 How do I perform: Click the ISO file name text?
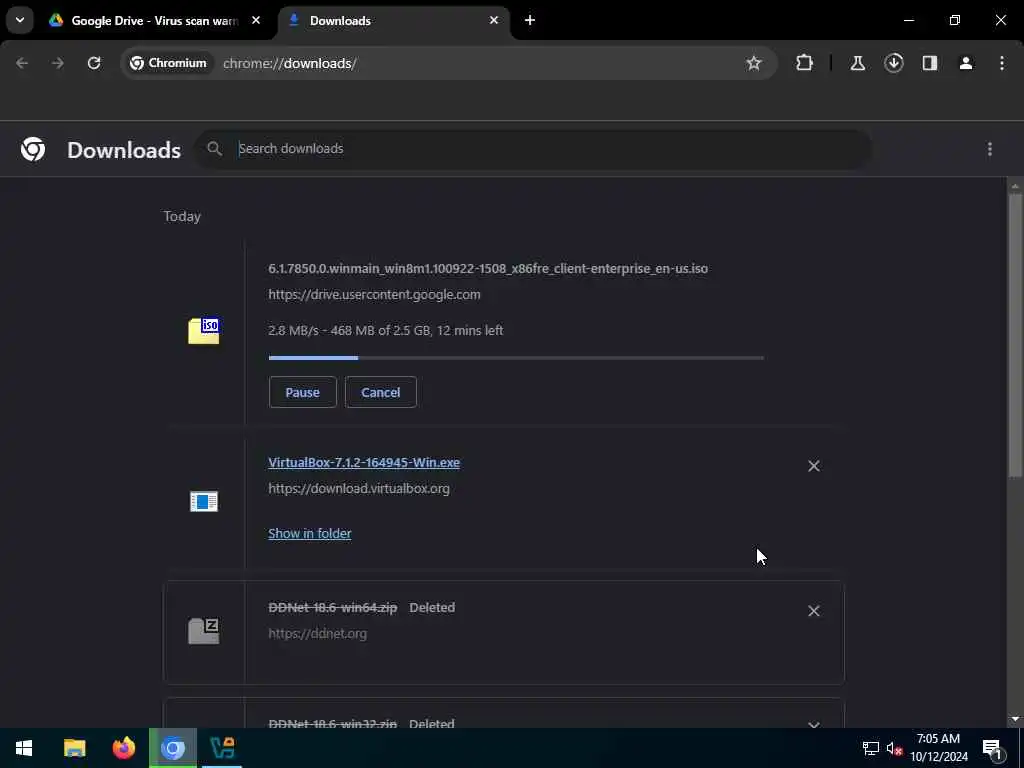tap(488, 268)
